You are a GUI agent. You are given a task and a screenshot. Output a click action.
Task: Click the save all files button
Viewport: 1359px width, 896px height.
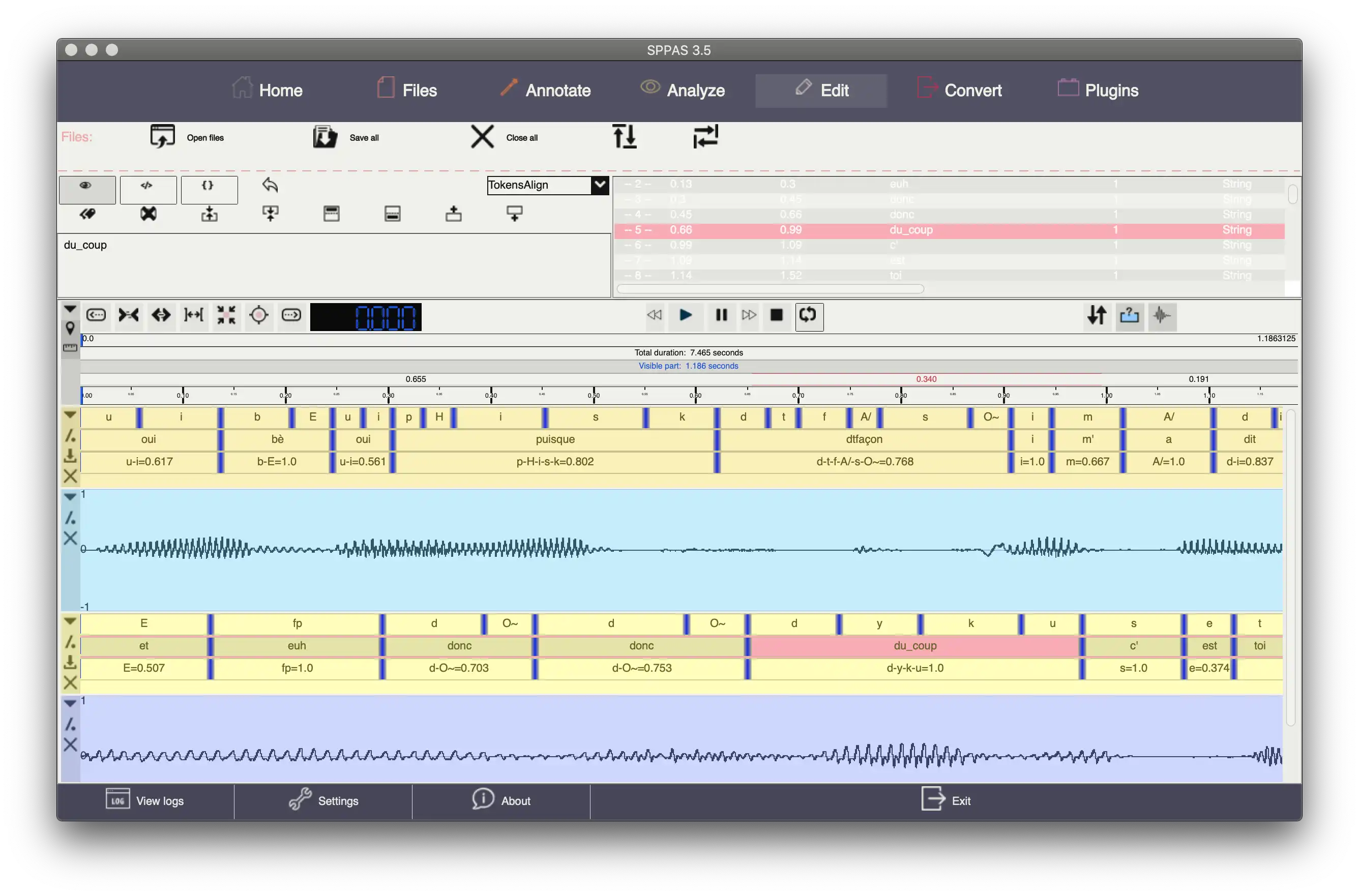324,137
